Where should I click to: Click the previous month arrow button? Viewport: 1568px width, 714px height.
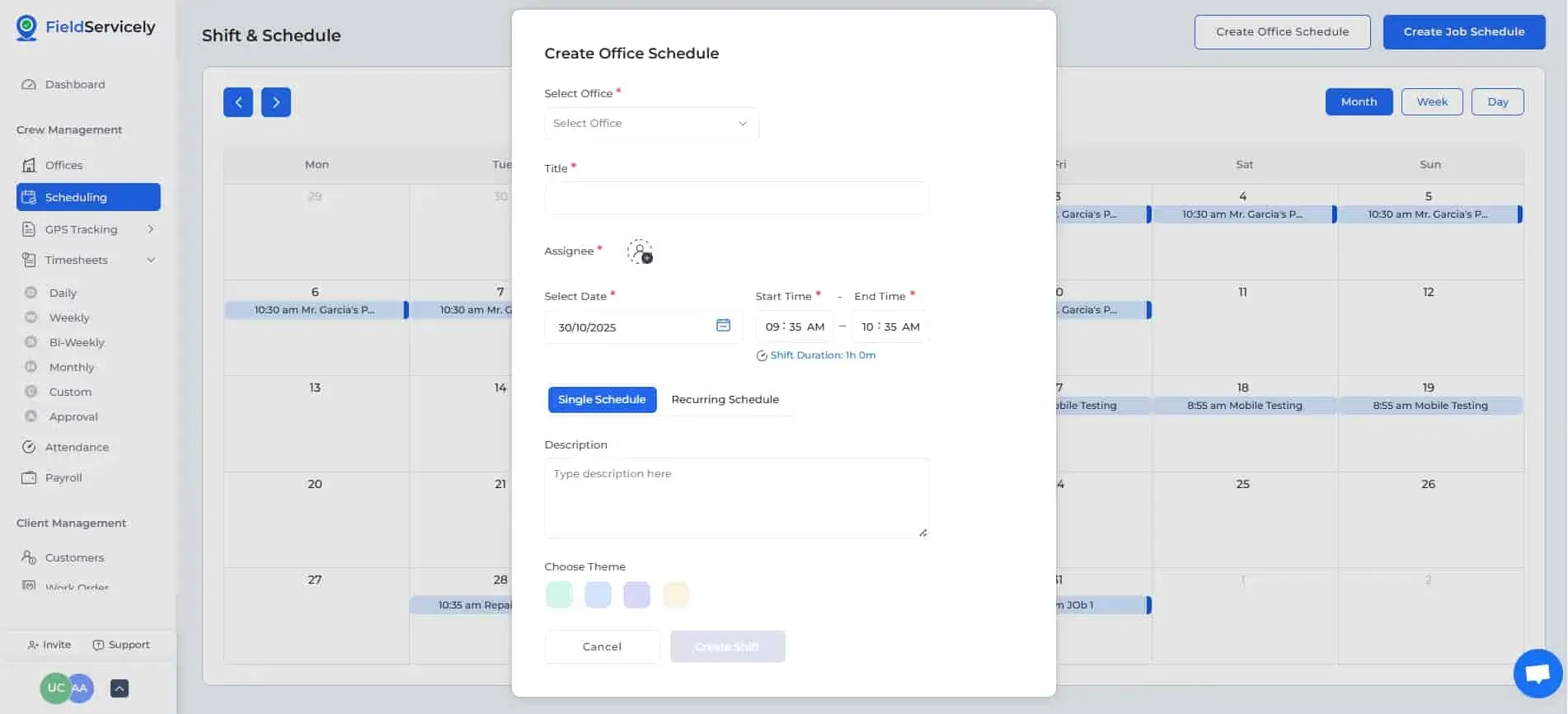[x=238, y=102]
